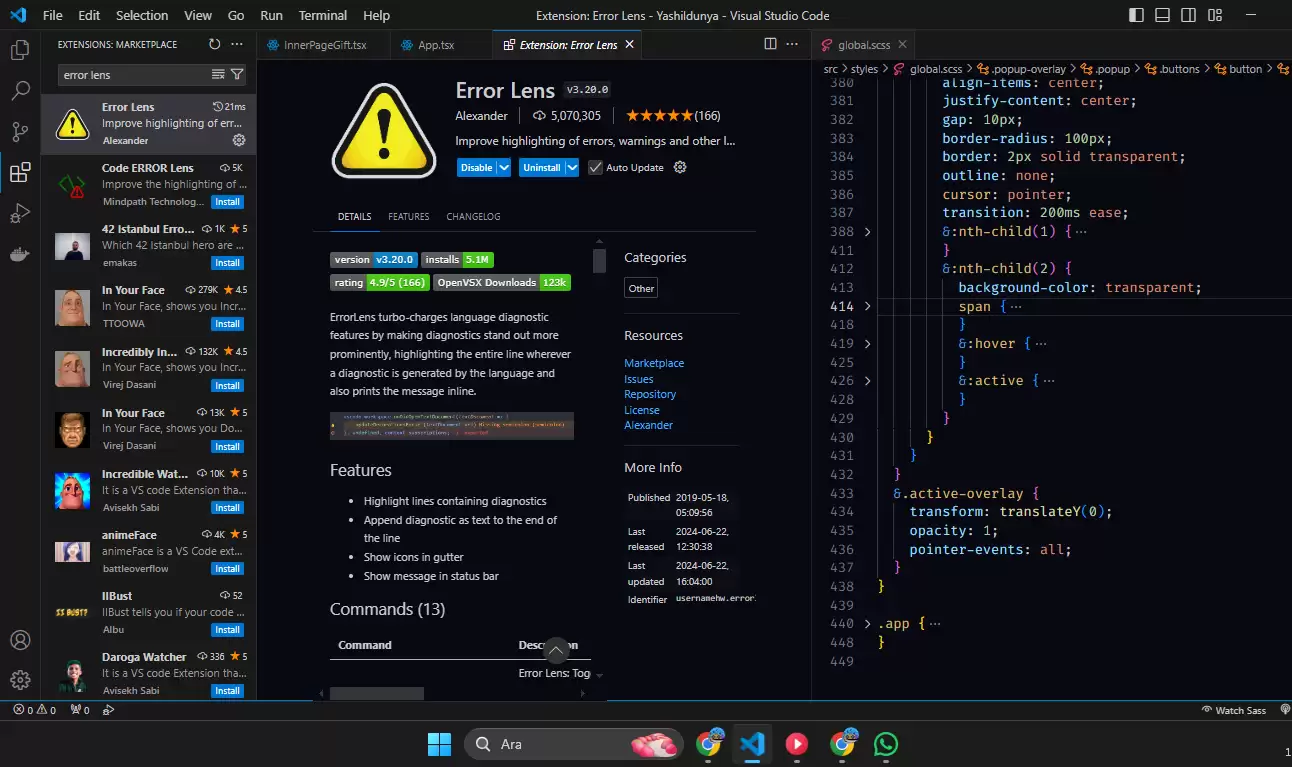Split the editor to the right

[770, 44]
